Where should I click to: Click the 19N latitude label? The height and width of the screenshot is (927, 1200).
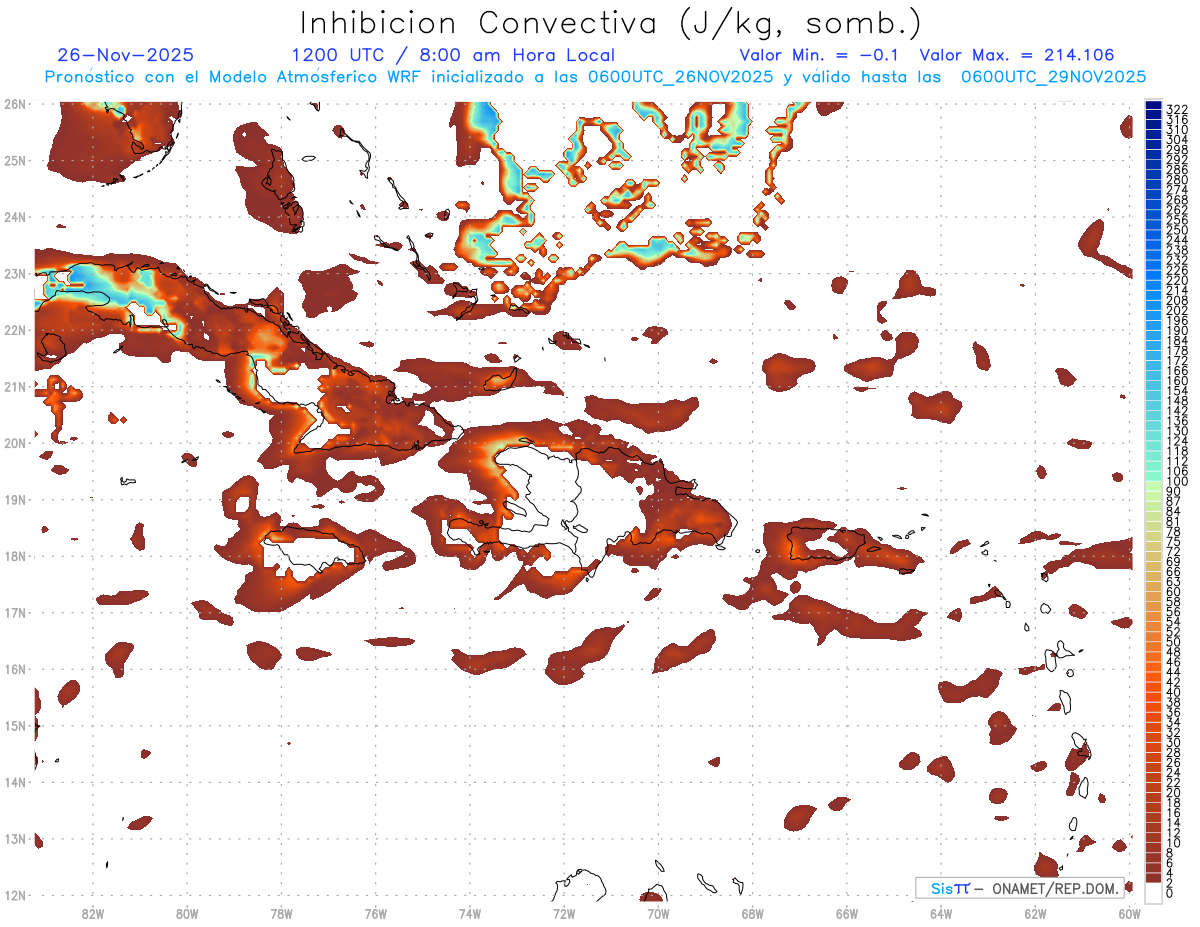[15, 499]
